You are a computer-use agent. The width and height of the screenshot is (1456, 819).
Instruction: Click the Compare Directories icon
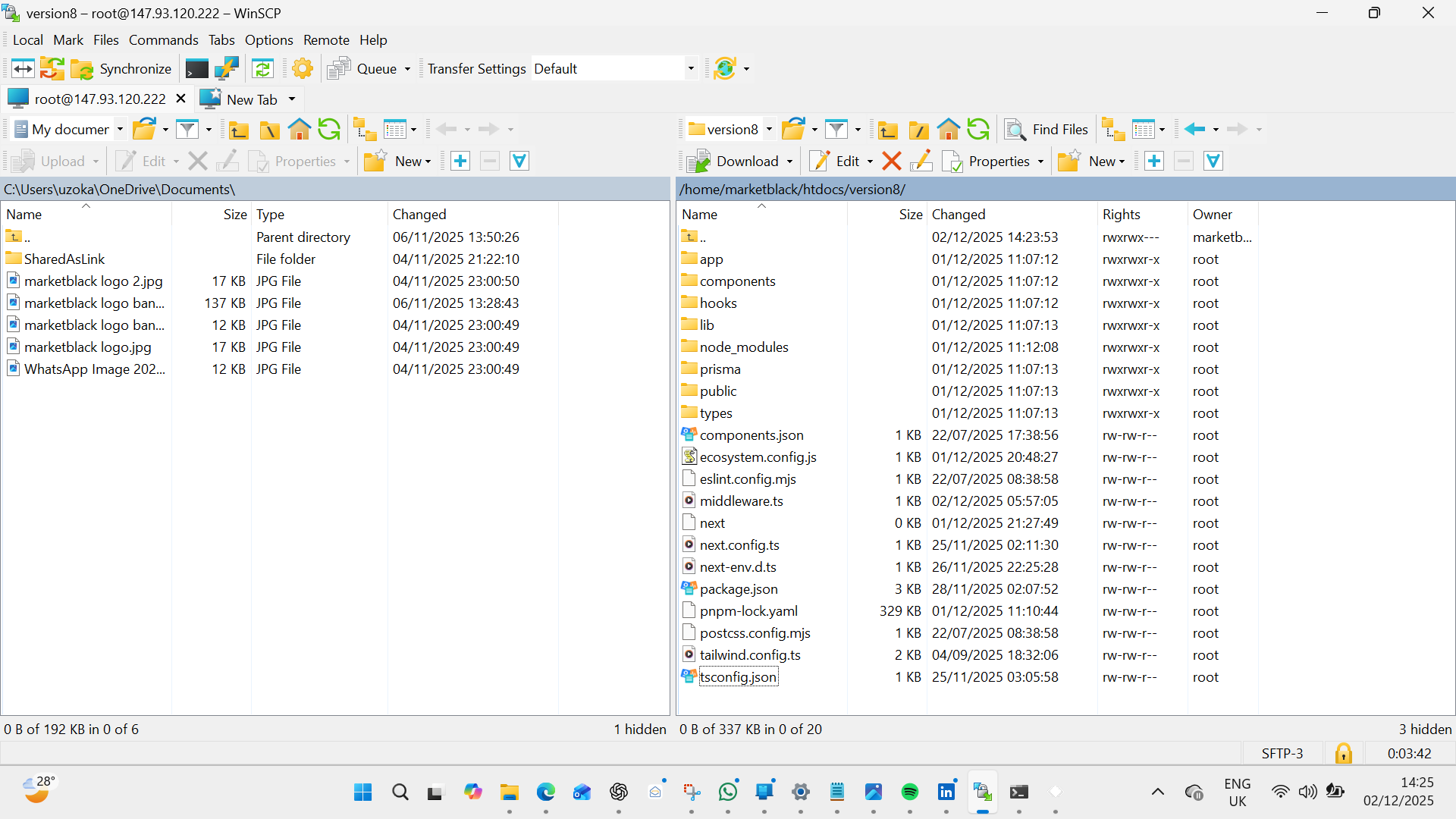23,69
